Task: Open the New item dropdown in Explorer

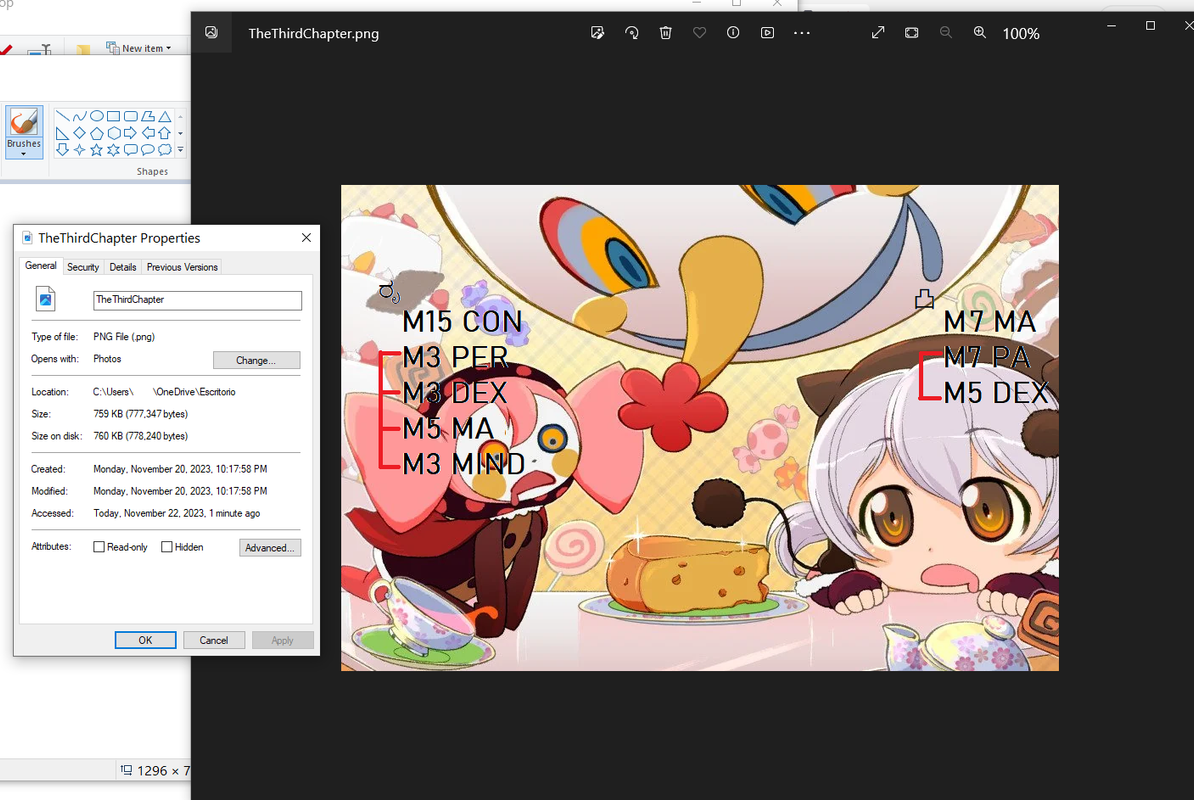Action: pyautogui.click(x=139, y=48)
